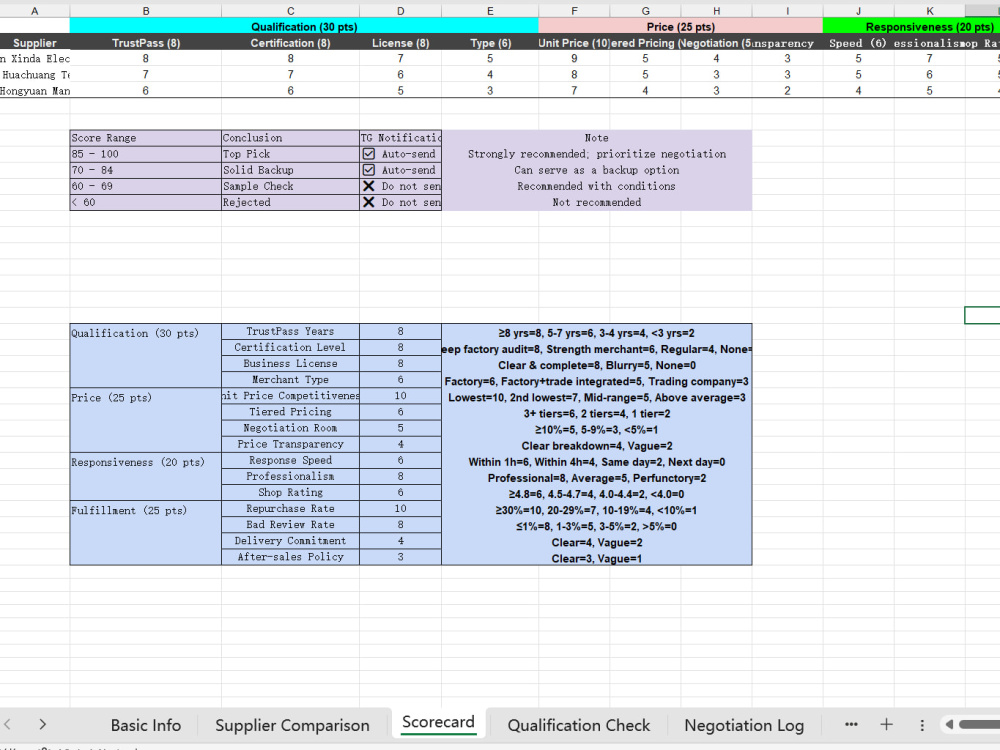Select the Rejected conclusion cell
1000x750 pixels.
coord(291,202)
